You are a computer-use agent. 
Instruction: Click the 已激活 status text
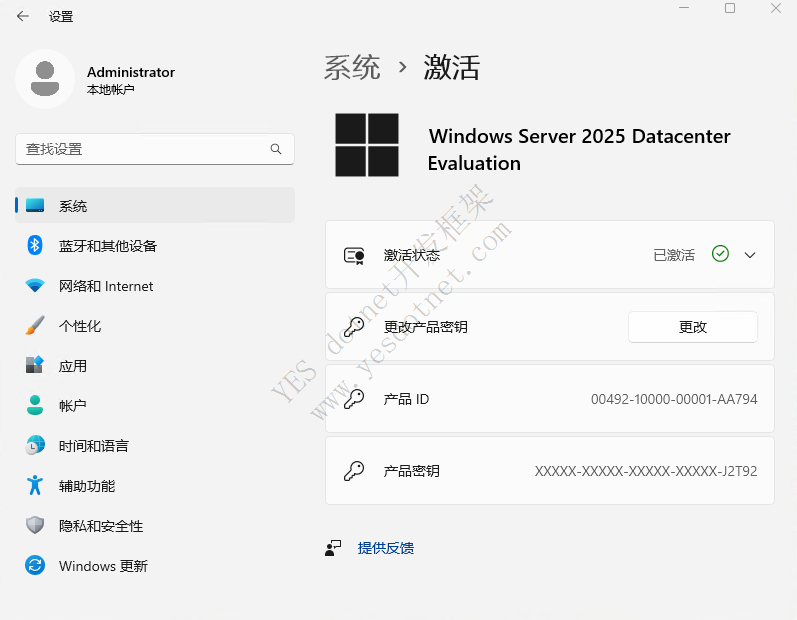coord(674,255)
